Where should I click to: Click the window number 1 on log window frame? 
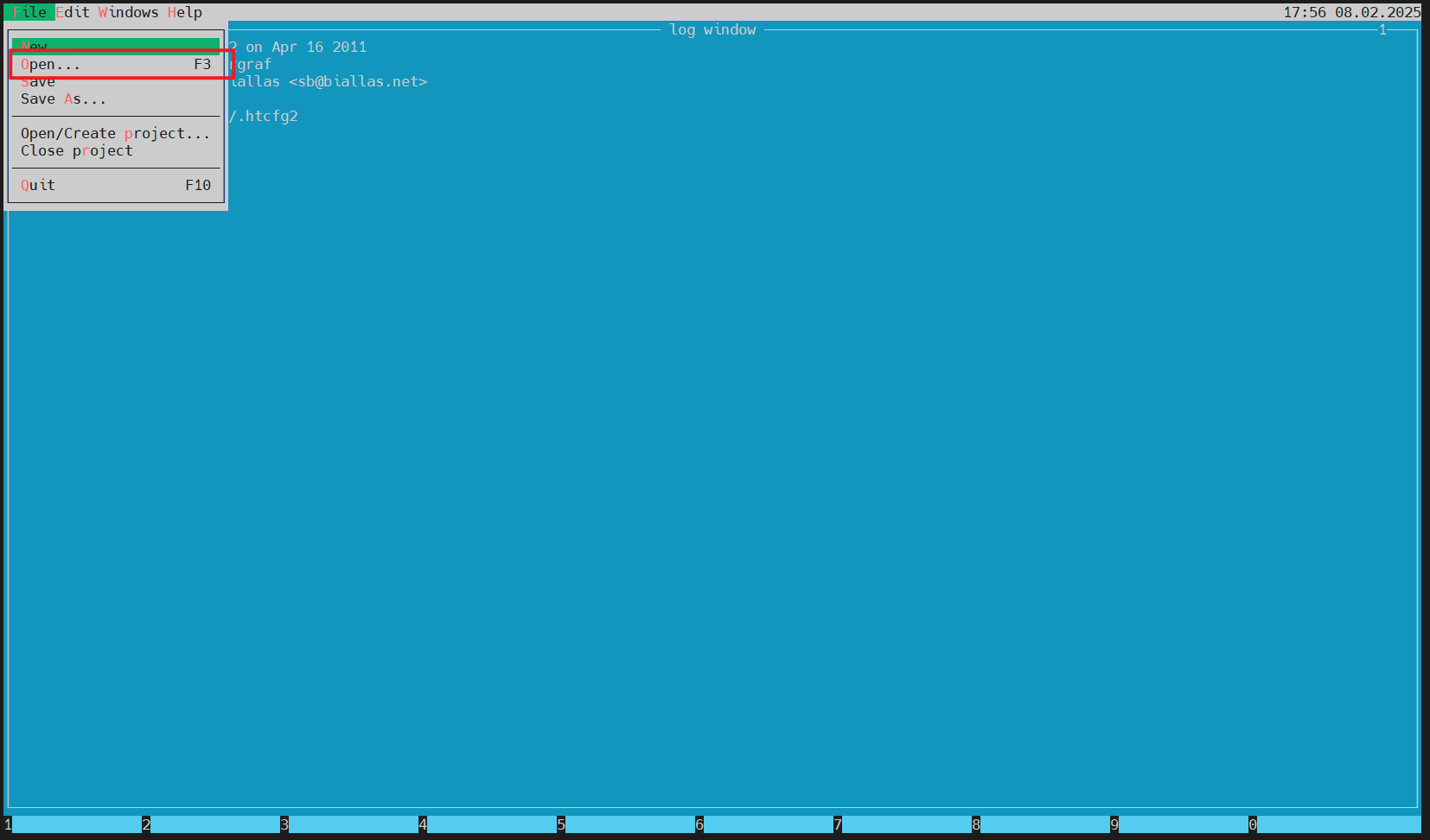point(1382,29)
